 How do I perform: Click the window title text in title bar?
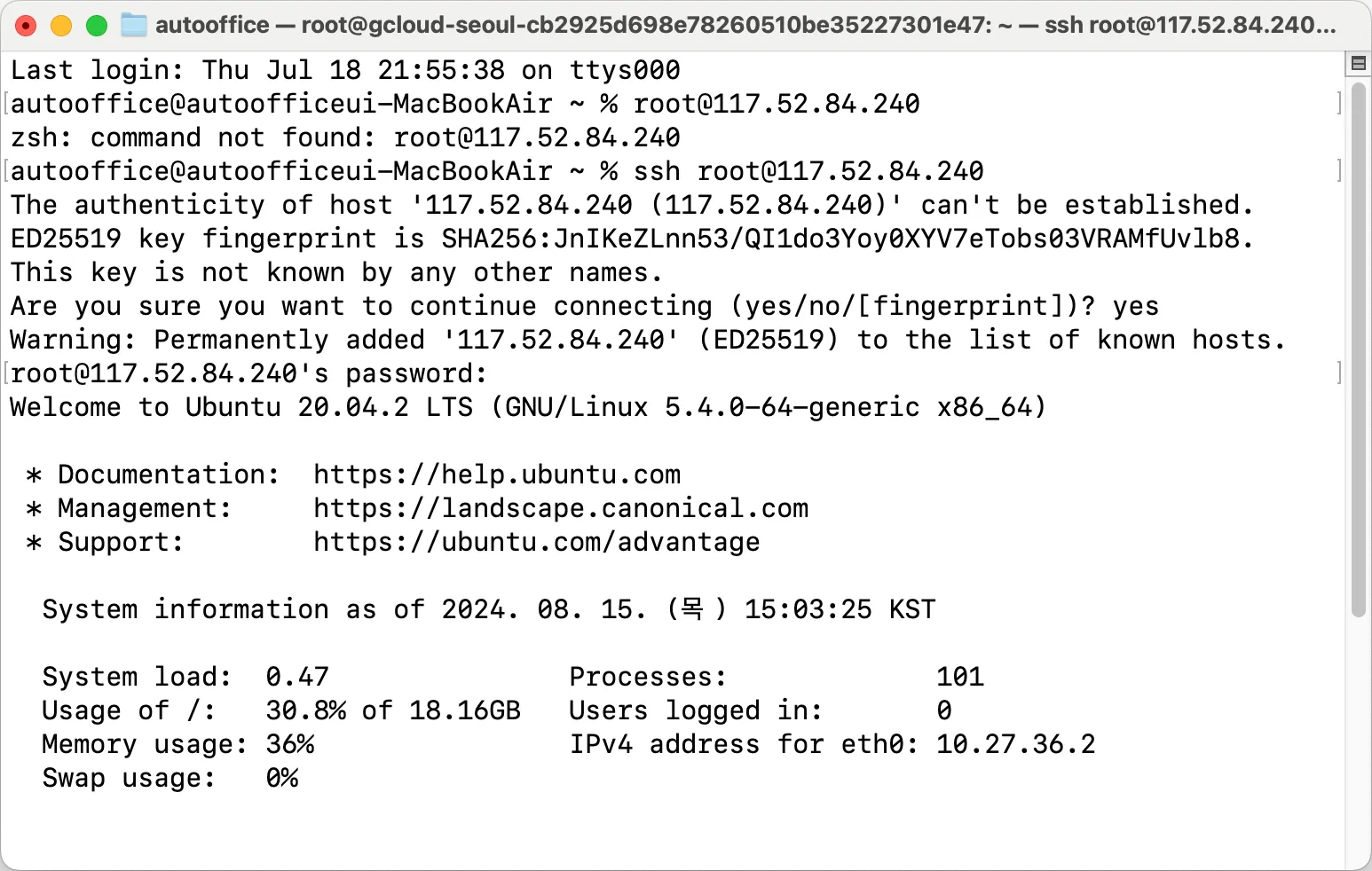(x=745, y=25)
